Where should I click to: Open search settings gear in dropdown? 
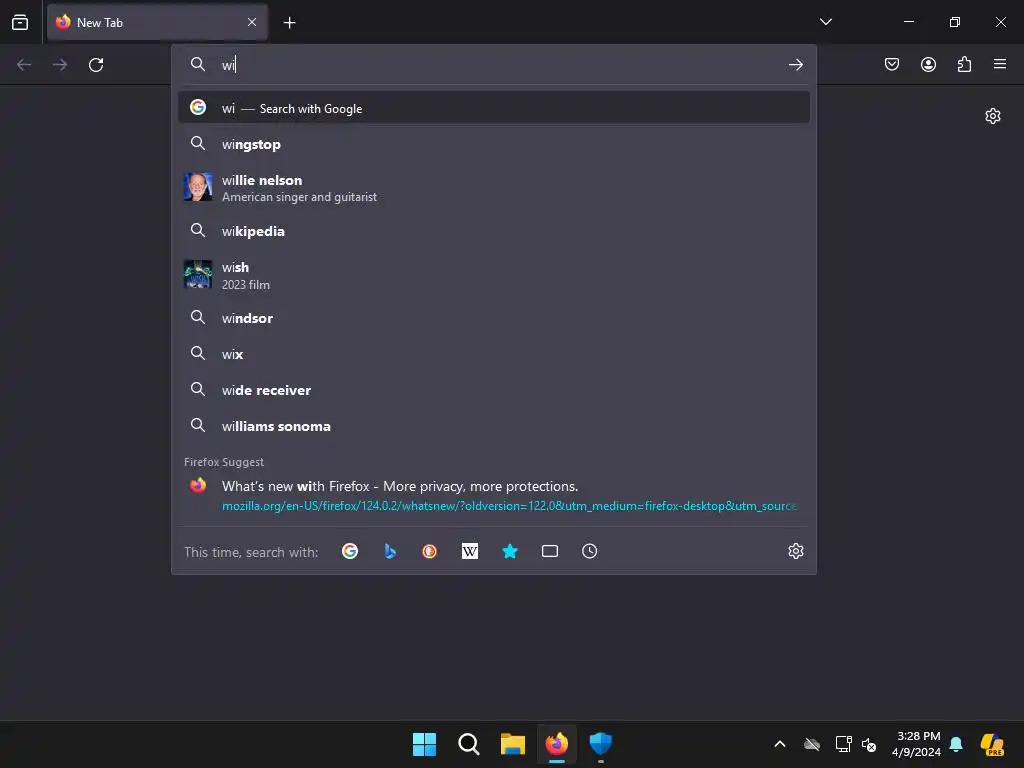pyautogui.click(x=795, y=551)
